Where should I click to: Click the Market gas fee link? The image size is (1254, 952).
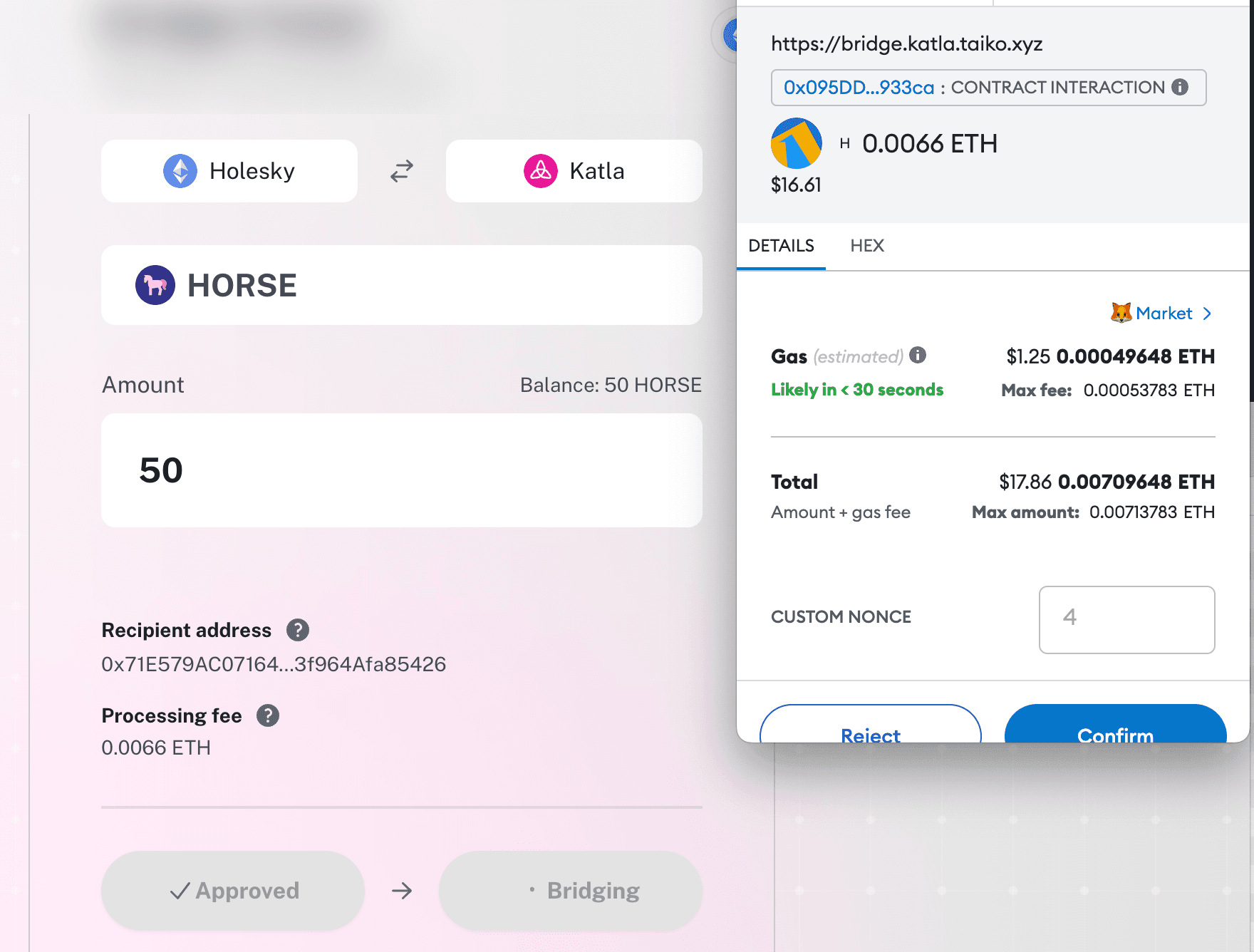(1164, 314)
